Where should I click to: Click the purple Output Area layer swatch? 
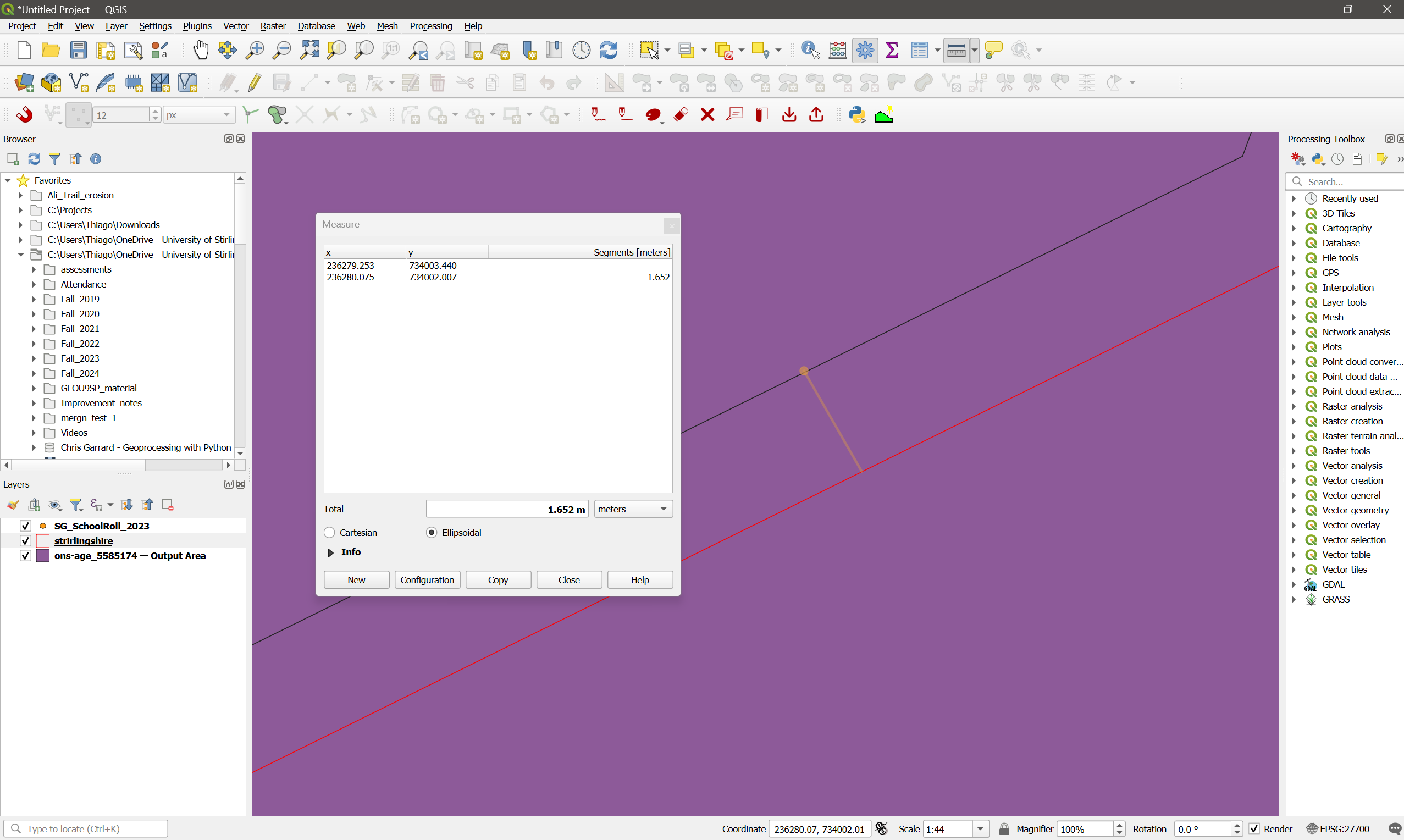coord(43,556)
